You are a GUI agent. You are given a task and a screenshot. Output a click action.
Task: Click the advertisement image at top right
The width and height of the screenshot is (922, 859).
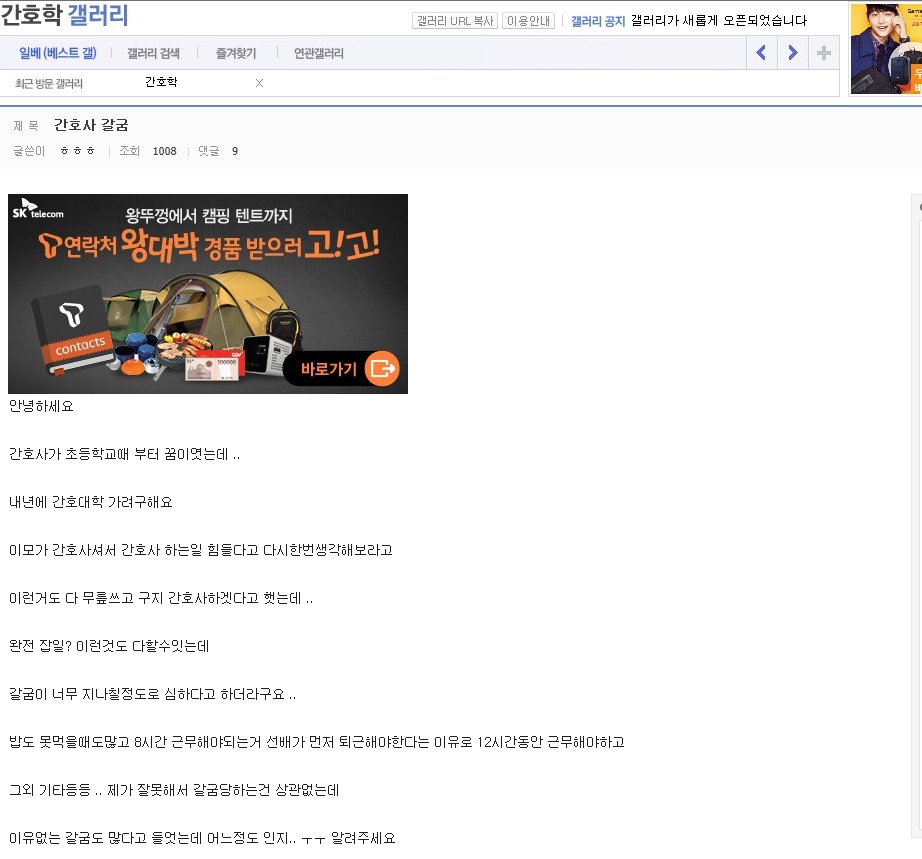coord(885,48)
